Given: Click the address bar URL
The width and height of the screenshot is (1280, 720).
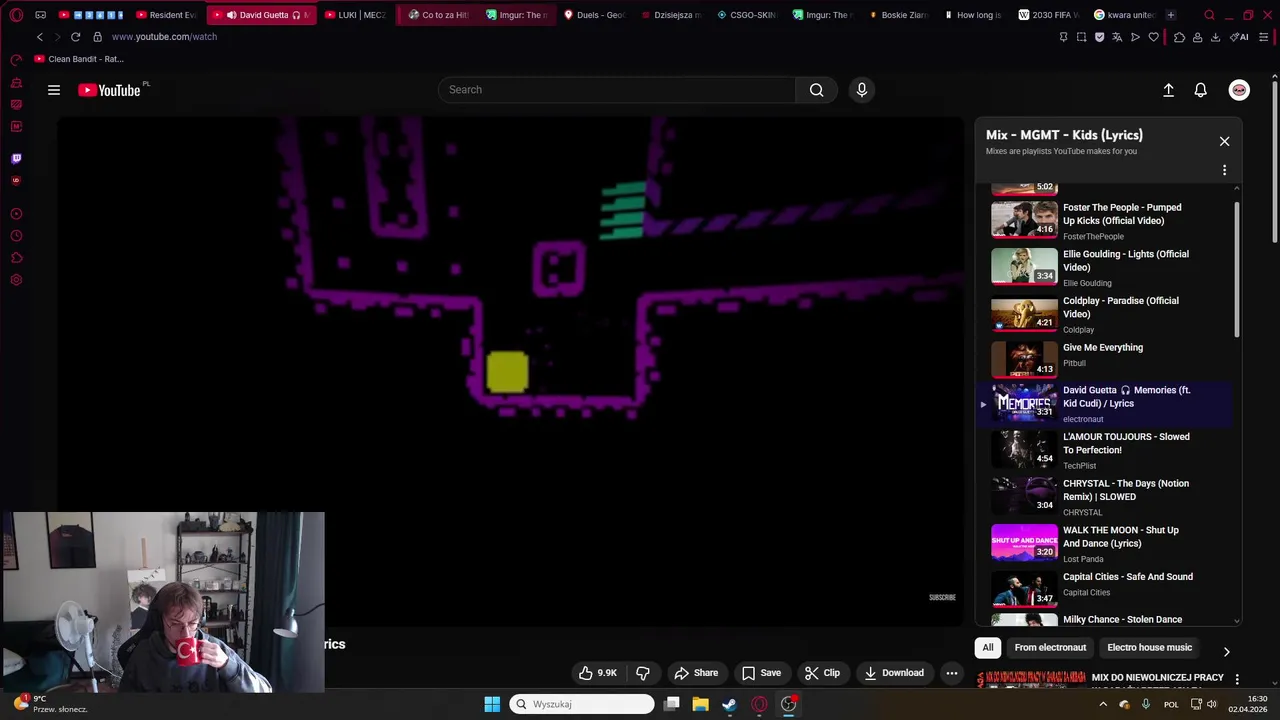Looking at the screenshot, I should [x=164, y=37].
